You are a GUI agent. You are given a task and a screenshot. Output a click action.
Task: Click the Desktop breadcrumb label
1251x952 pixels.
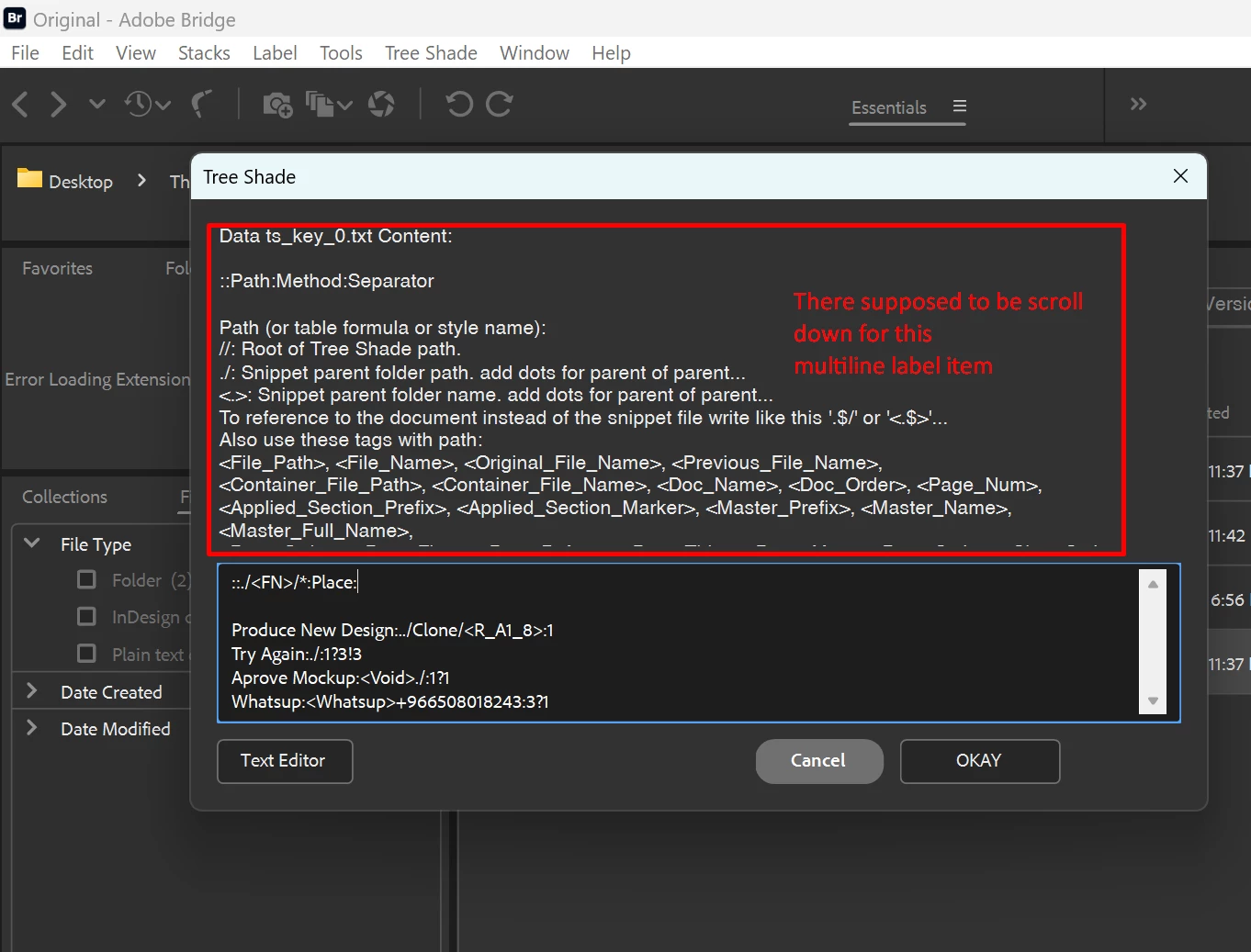click(81, 182)
